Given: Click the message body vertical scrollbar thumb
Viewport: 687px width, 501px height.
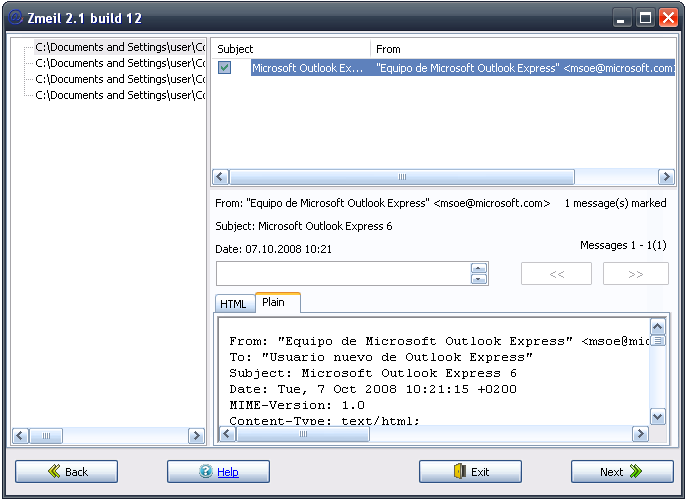Looking at the screenshot, I should (x=657, y=341).
